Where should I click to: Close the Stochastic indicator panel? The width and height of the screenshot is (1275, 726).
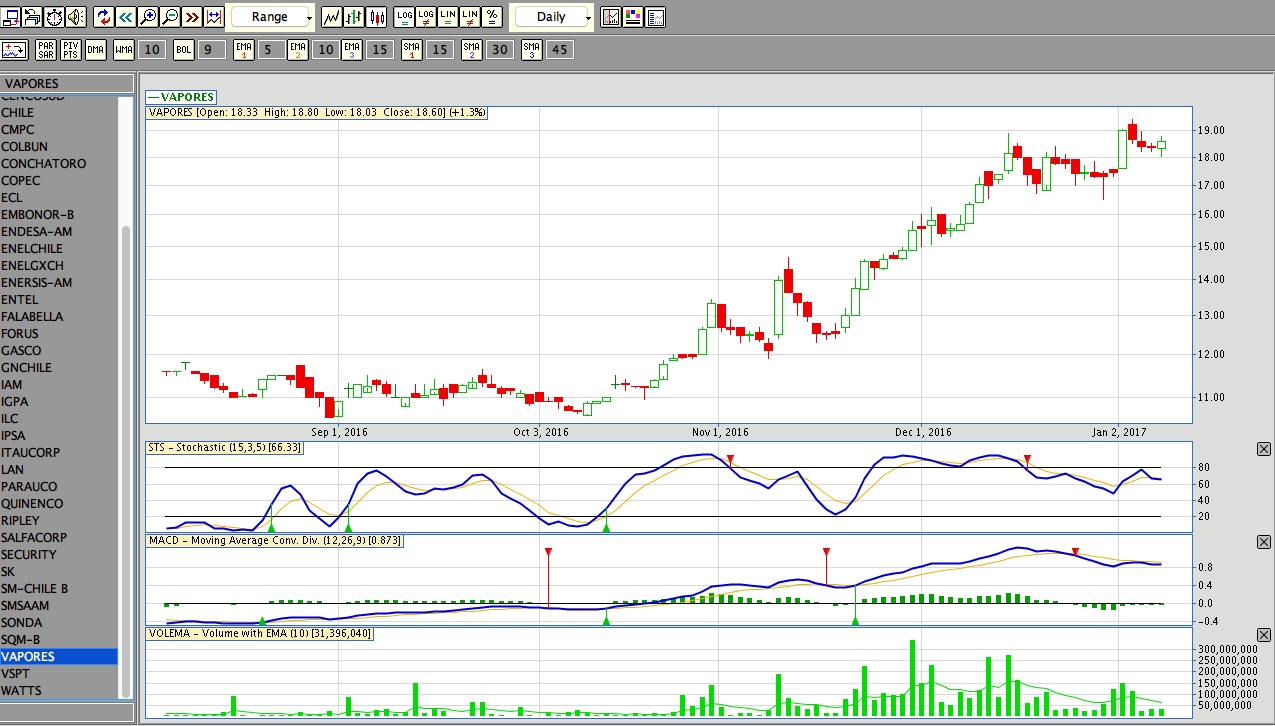click(1263, 450)
